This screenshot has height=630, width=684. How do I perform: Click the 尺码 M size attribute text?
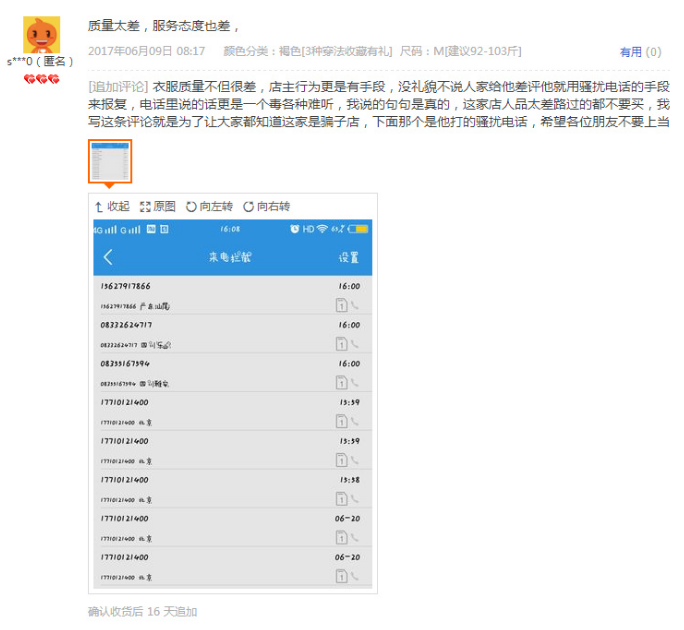tap(460, 51)
